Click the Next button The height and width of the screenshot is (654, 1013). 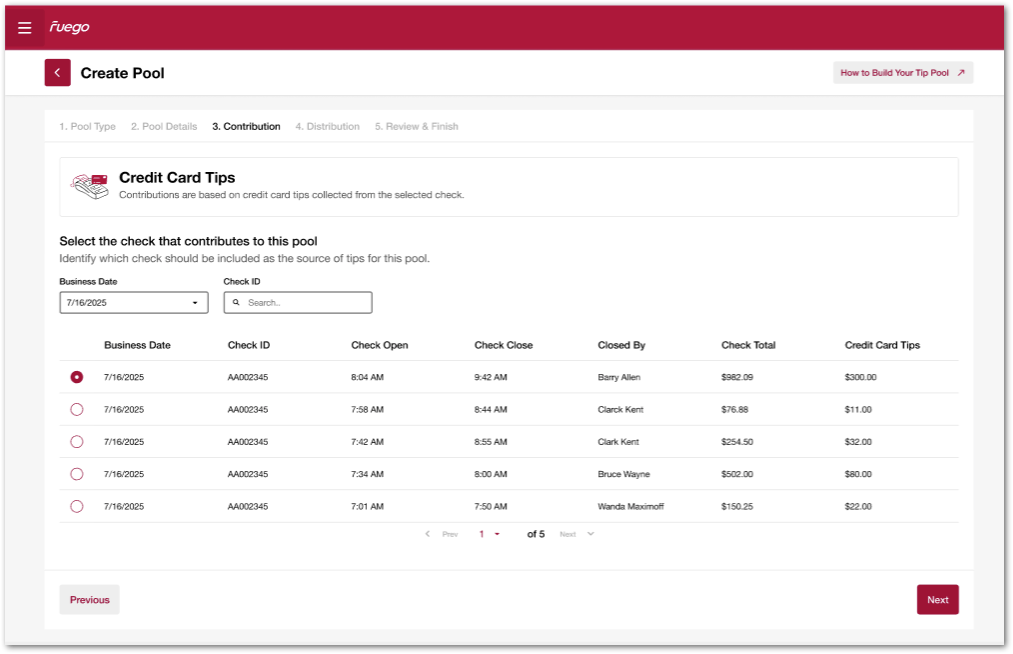pyautogui.click(x=937, y=600)
